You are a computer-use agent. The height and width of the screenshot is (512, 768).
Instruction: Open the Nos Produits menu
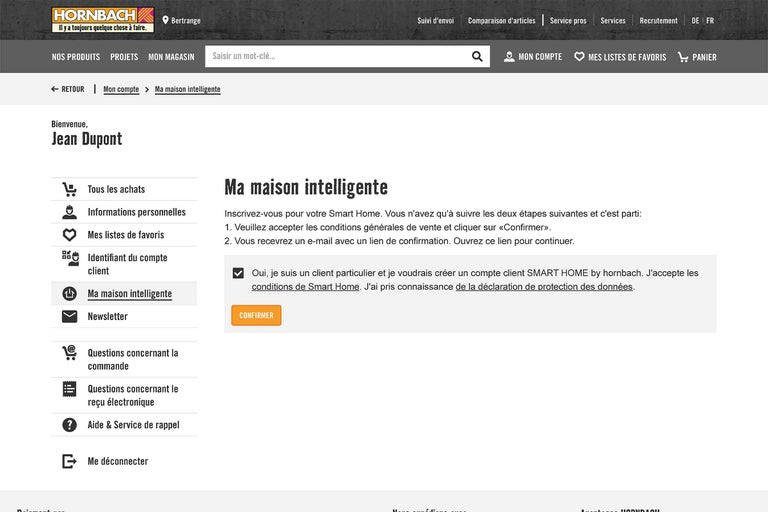click(76, 57)
